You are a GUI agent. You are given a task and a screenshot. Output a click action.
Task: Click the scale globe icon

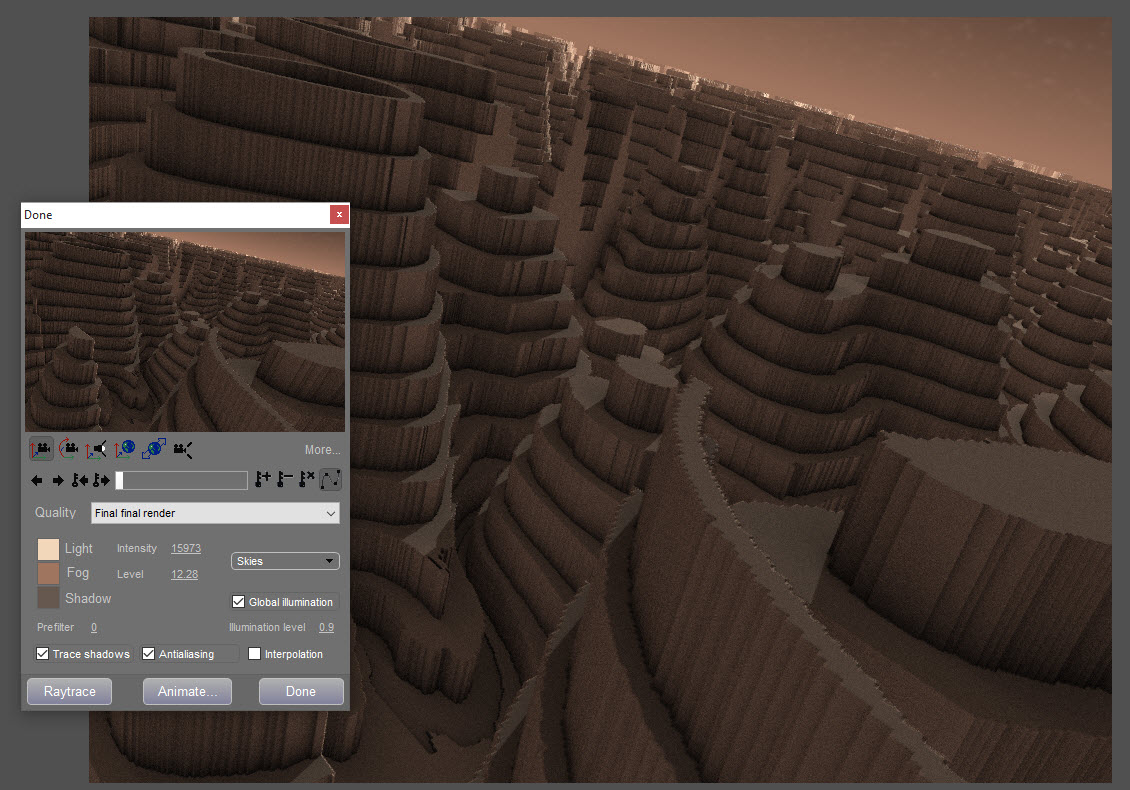154,450
